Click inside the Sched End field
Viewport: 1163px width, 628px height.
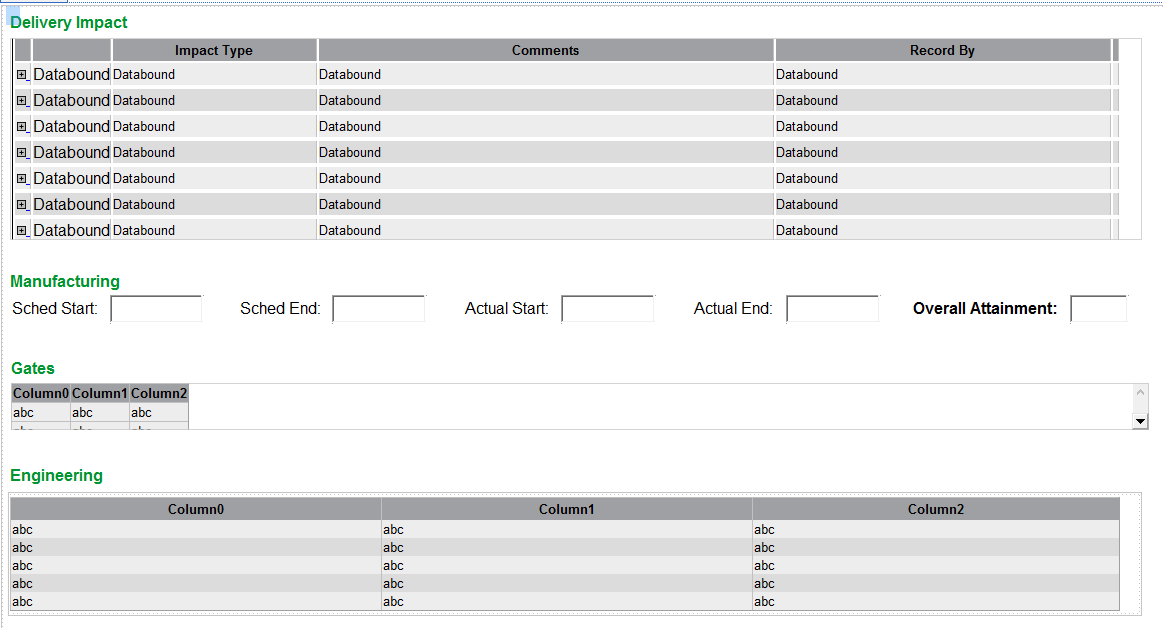(378, 309)
